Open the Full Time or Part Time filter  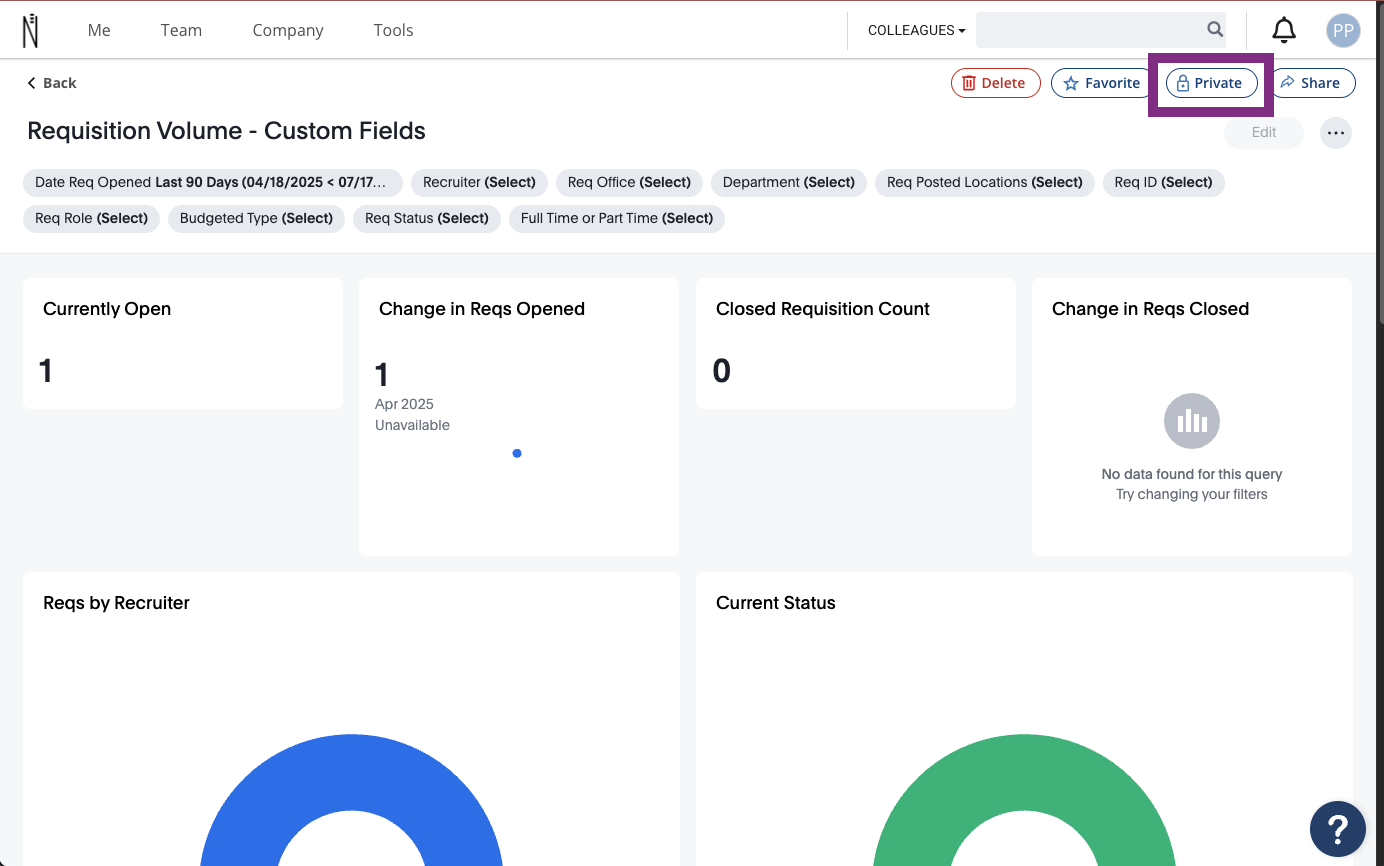click(617, 218)
